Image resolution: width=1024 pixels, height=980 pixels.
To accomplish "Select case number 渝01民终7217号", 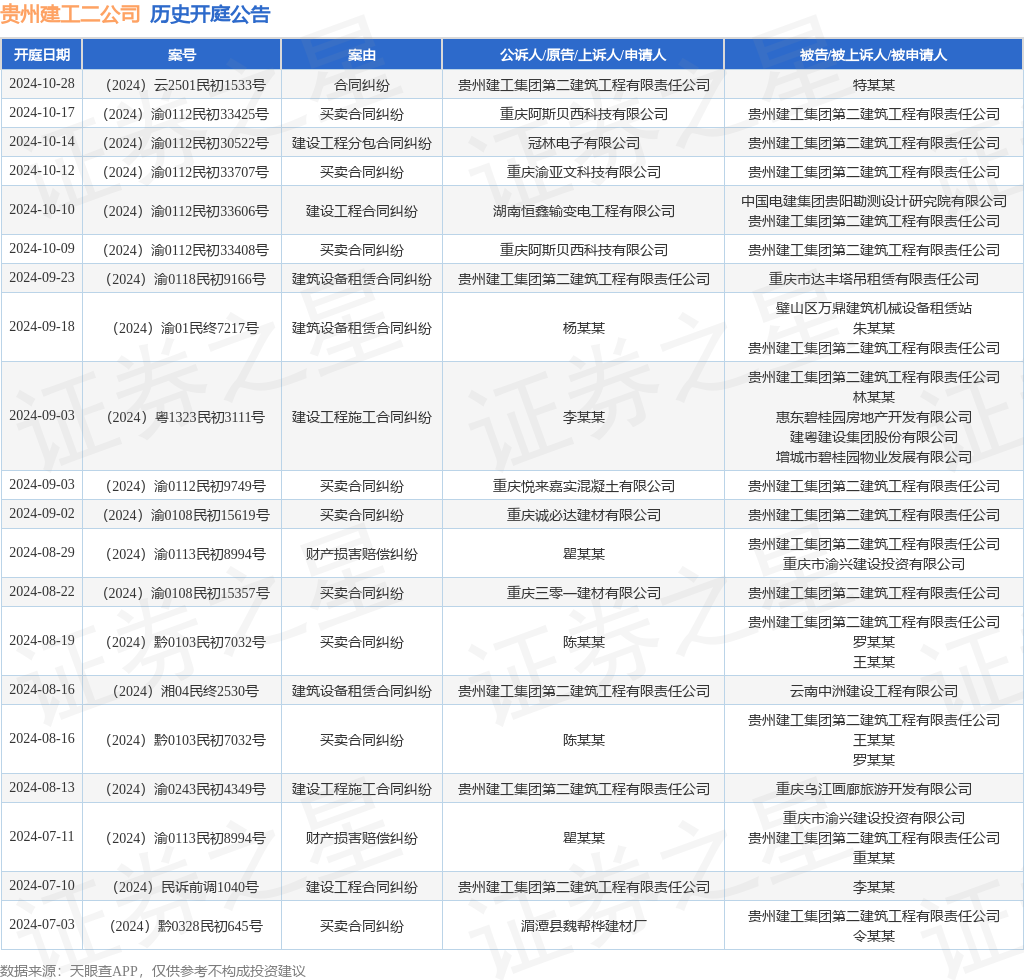I will pos(185,328).
